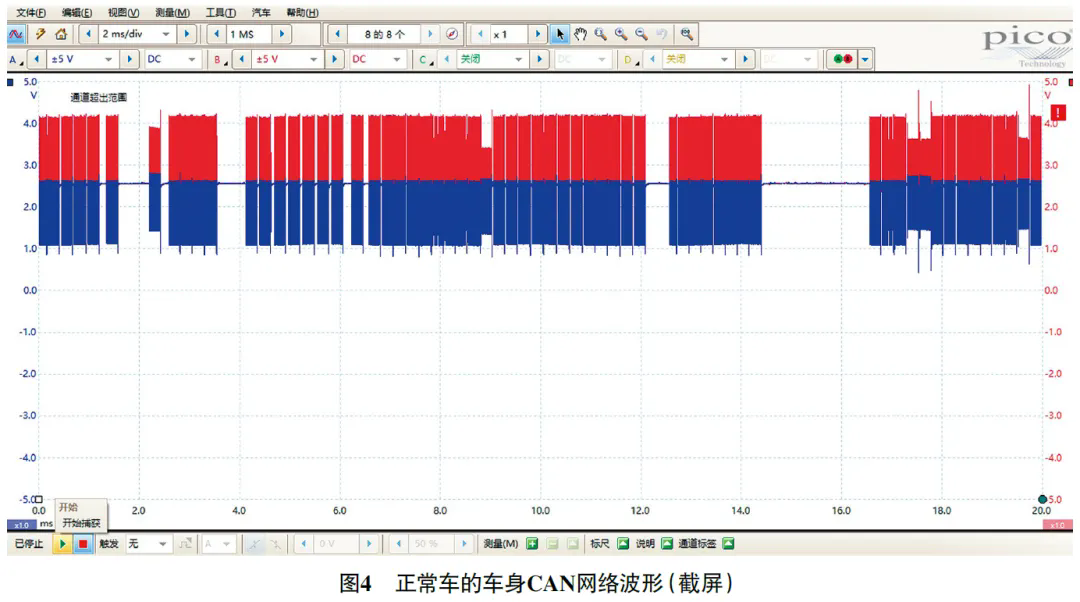
Task: Open the 文件(F) menu
Action: point(31,12)
